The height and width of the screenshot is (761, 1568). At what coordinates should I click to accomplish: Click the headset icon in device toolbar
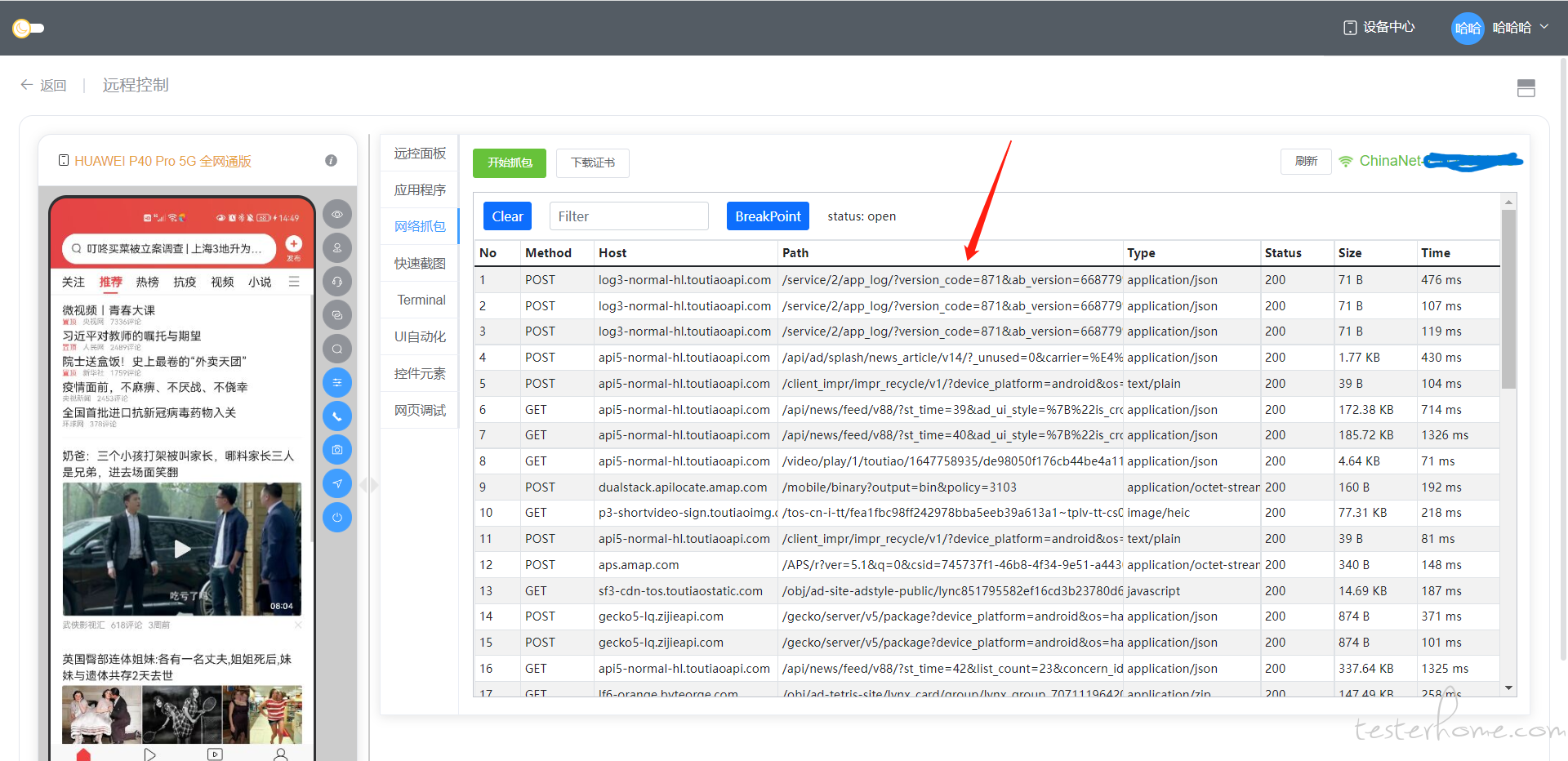tap(336, 282)
